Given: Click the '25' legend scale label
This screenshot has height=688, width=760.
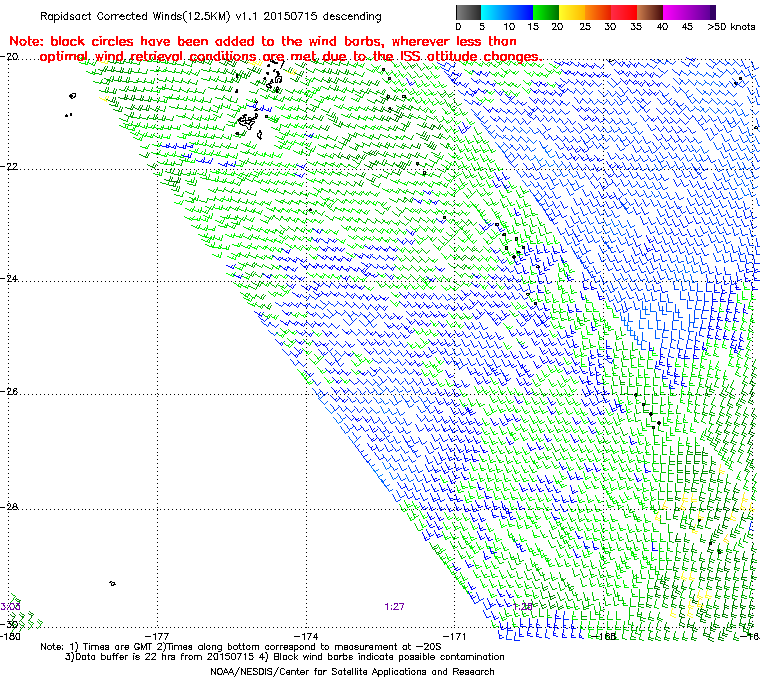Looking at the screenshot, I should (x=585, y=27).
